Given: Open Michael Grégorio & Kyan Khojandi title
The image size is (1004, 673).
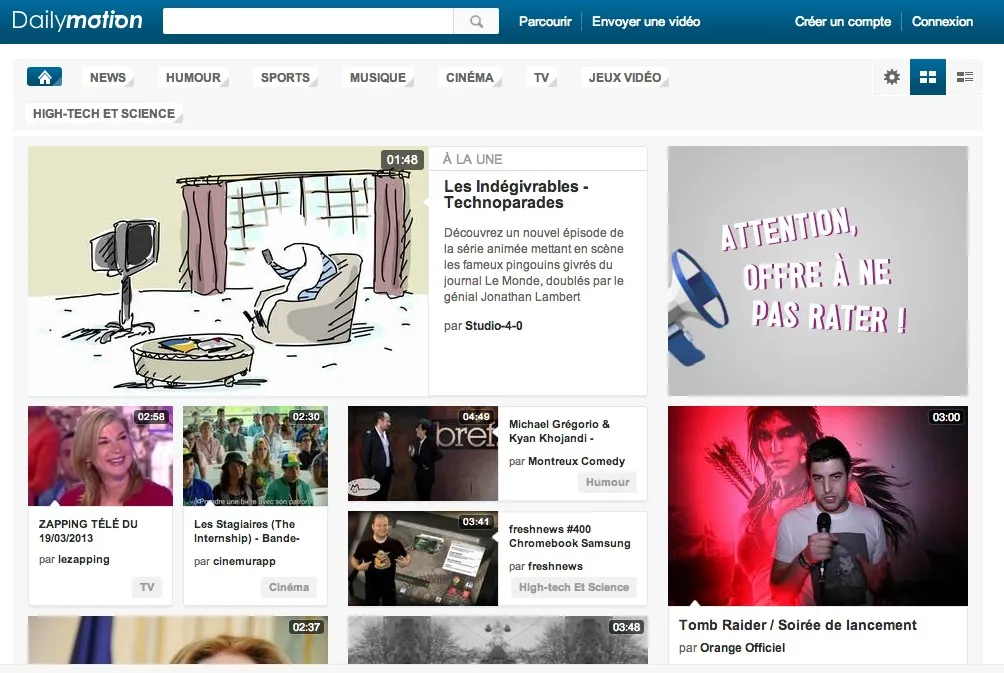Looking at the screenshot, I should coord(560,431).
